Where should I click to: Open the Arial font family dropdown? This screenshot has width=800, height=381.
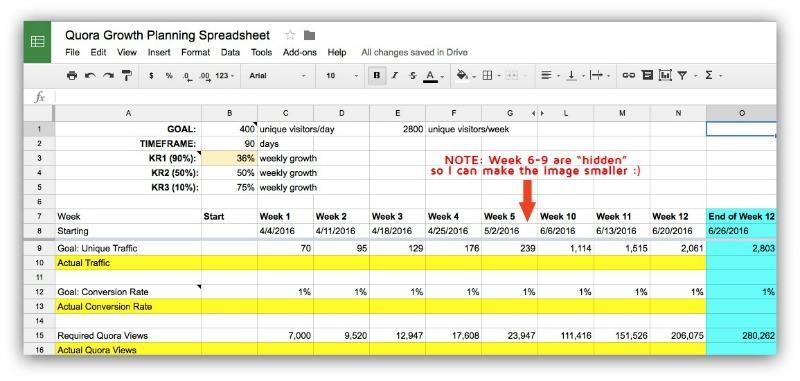pyautogui.click(x=278, y=75)
